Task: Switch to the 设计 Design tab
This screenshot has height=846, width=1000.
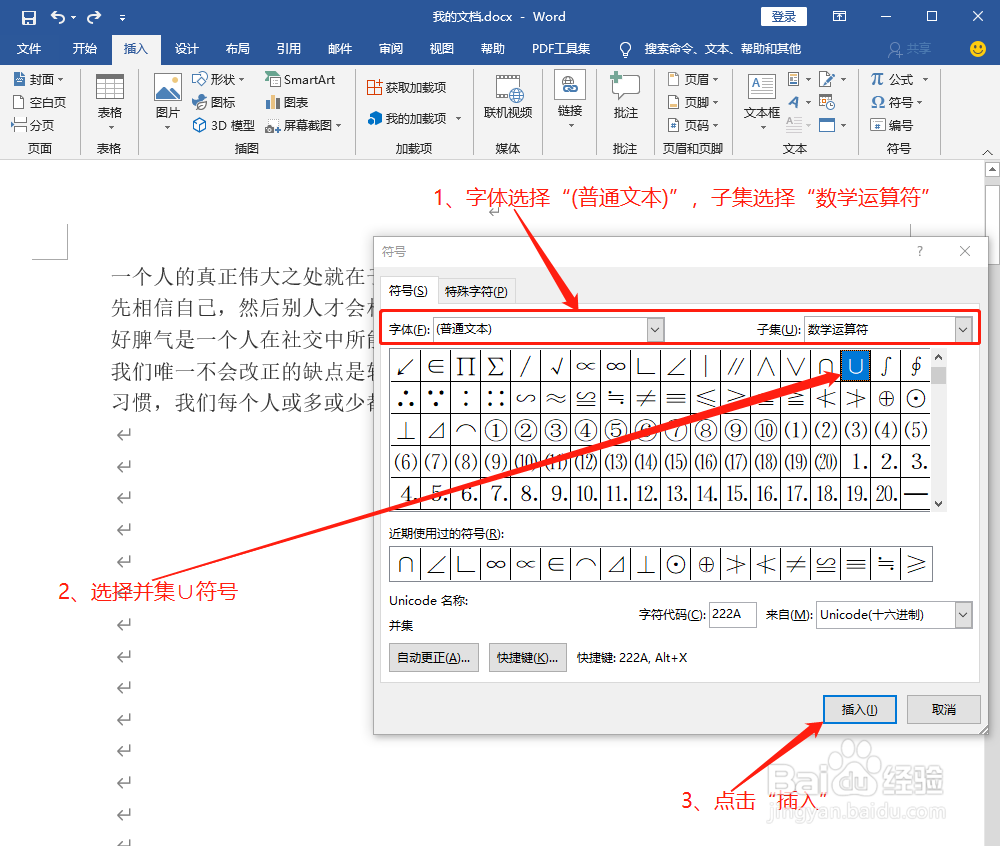Action: (x=186, y=48)
